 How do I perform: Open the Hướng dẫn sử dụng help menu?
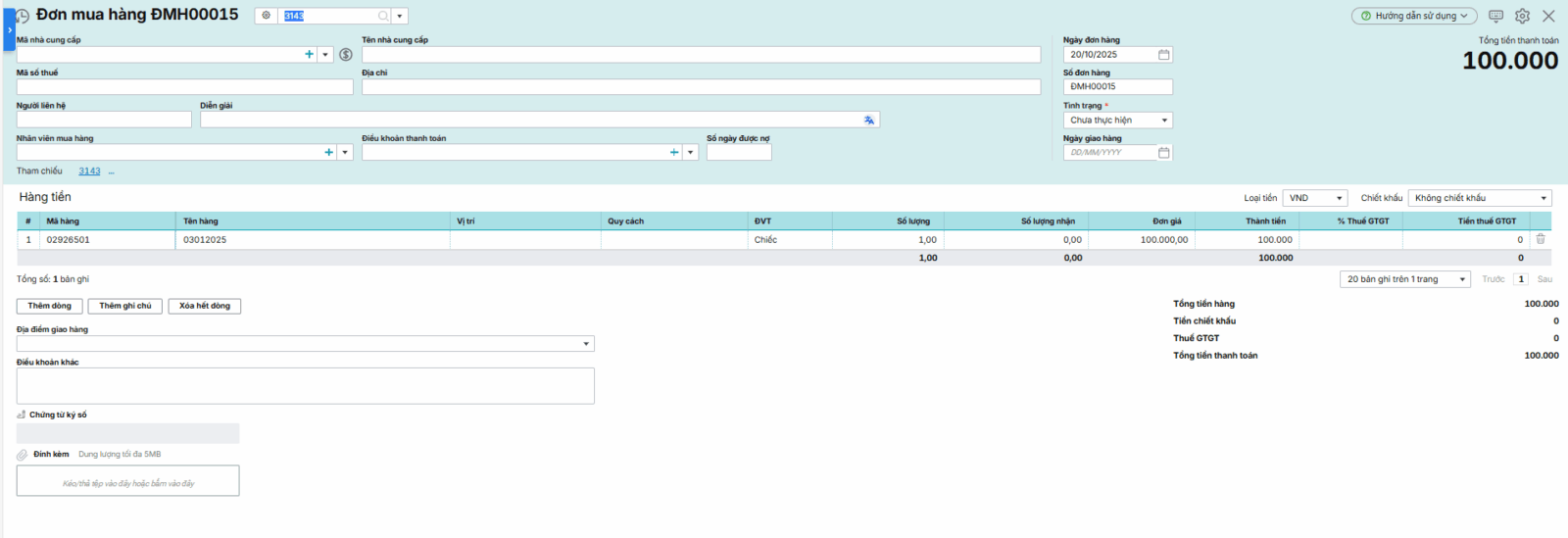tap(1413, 16)
